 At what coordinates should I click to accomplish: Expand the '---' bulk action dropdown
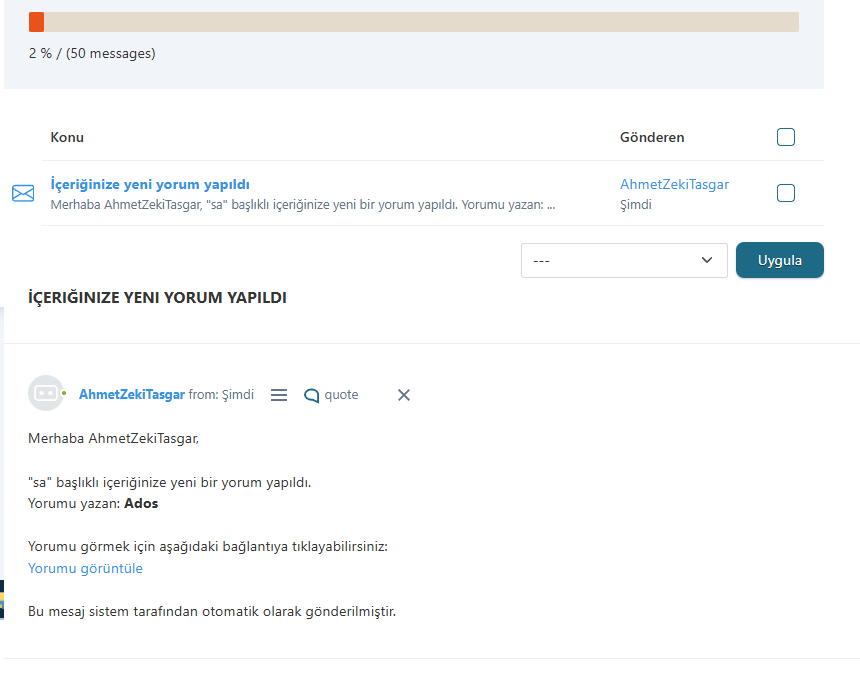624,260
